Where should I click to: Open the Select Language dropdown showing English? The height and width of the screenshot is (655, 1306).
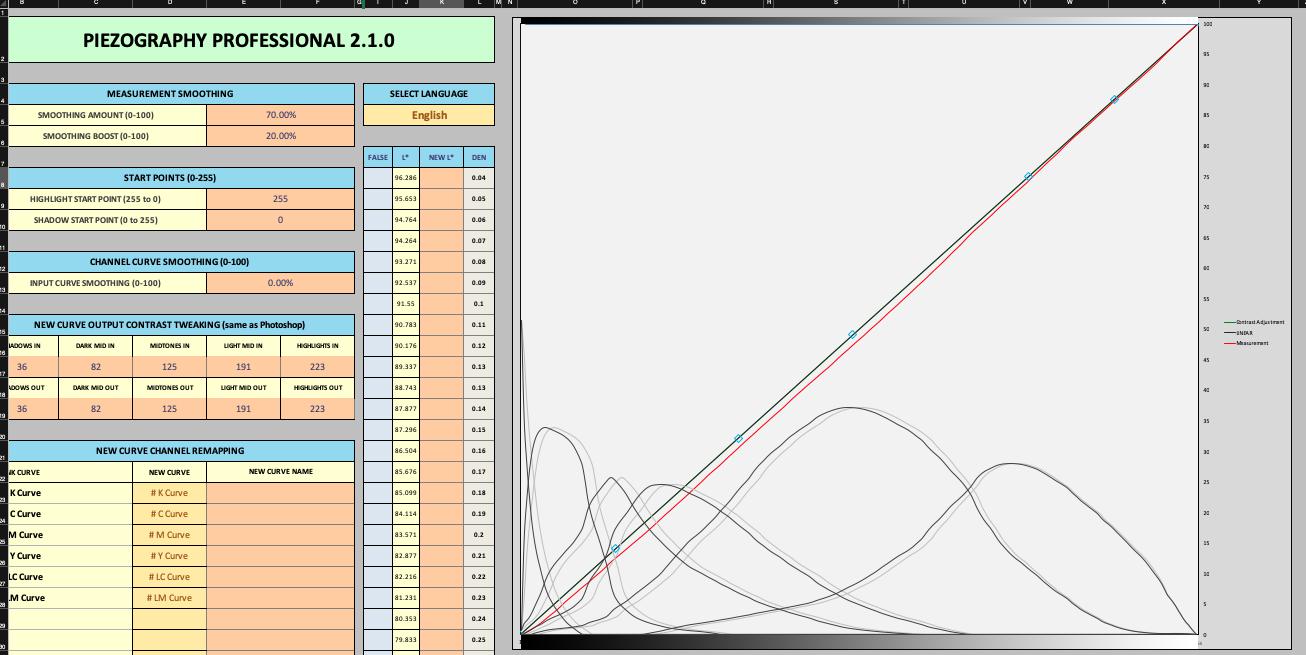point(428,115)
